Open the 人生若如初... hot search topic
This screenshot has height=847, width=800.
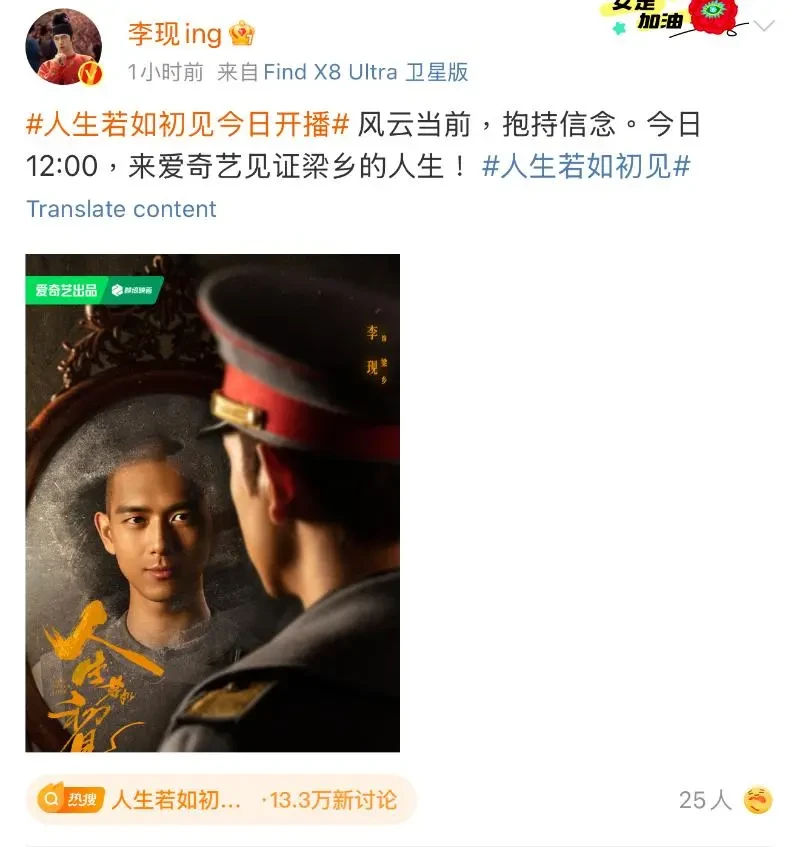click(x=176, y=800)
